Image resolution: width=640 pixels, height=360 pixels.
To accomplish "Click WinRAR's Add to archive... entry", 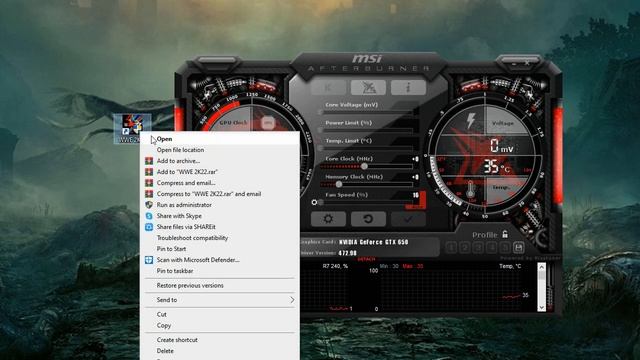I will click(220, 161).
